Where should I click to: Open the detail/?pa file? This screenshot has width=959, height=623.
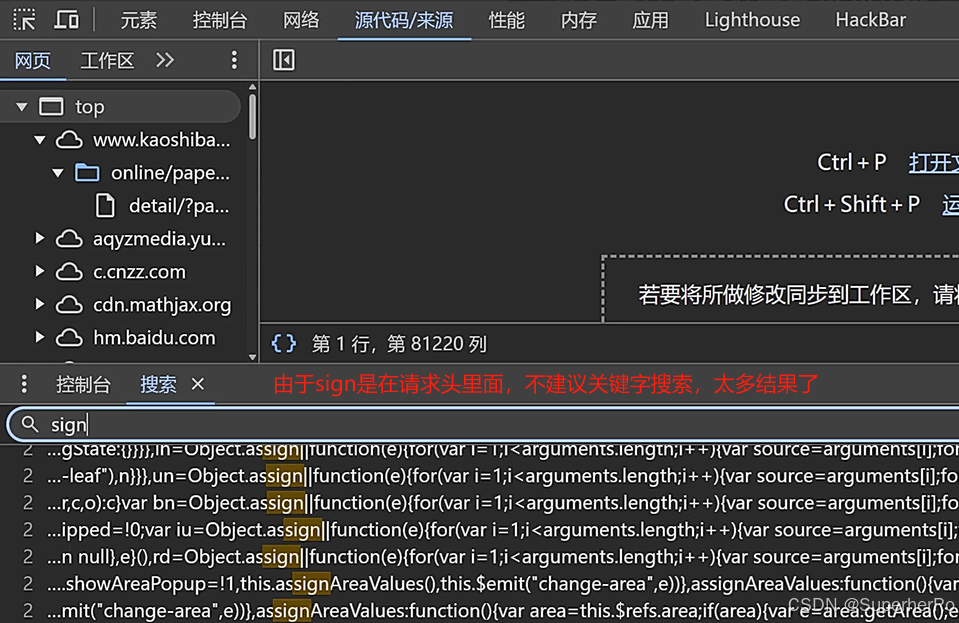click(179, 206)
